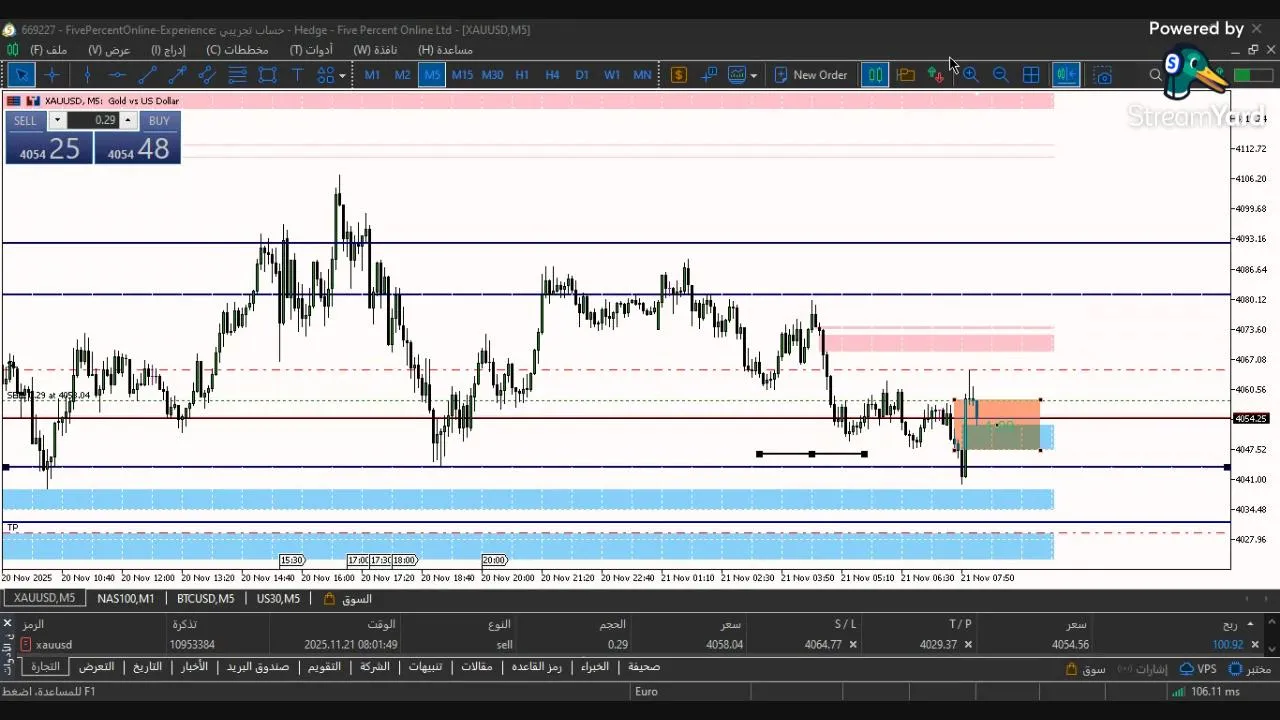Click BUY one-click trading button
The width and height of the screenshot is (1280, 720).
pyautogui.click(x=159, y=121)
